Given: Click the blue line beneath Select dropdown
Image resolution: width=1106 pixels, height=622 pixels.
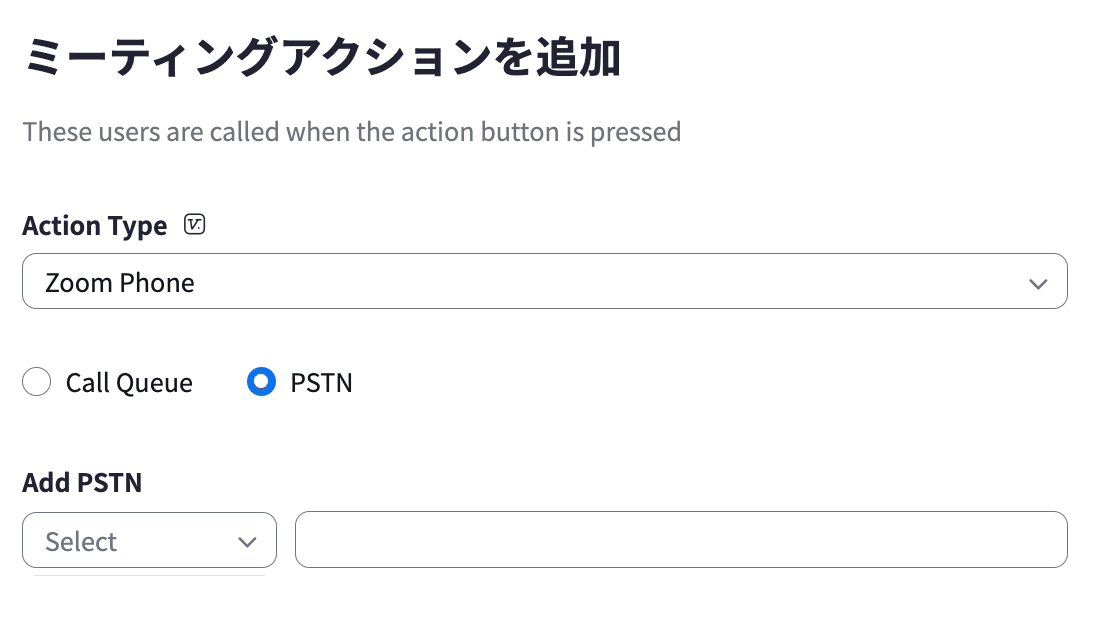Looking at the screenshot, I should click(x=150, y=575).
